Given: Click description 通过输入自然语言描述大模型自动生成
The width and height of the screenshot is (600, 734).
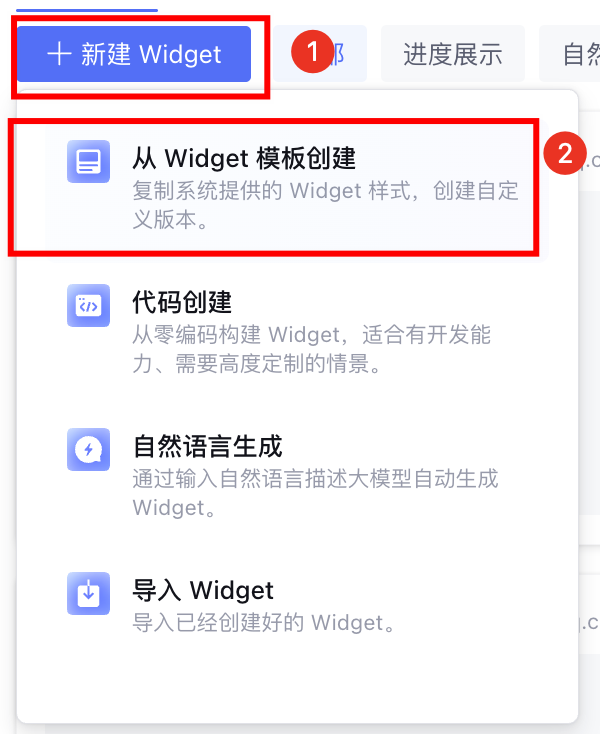Looking at the screenshot, I should coord(315,479).
